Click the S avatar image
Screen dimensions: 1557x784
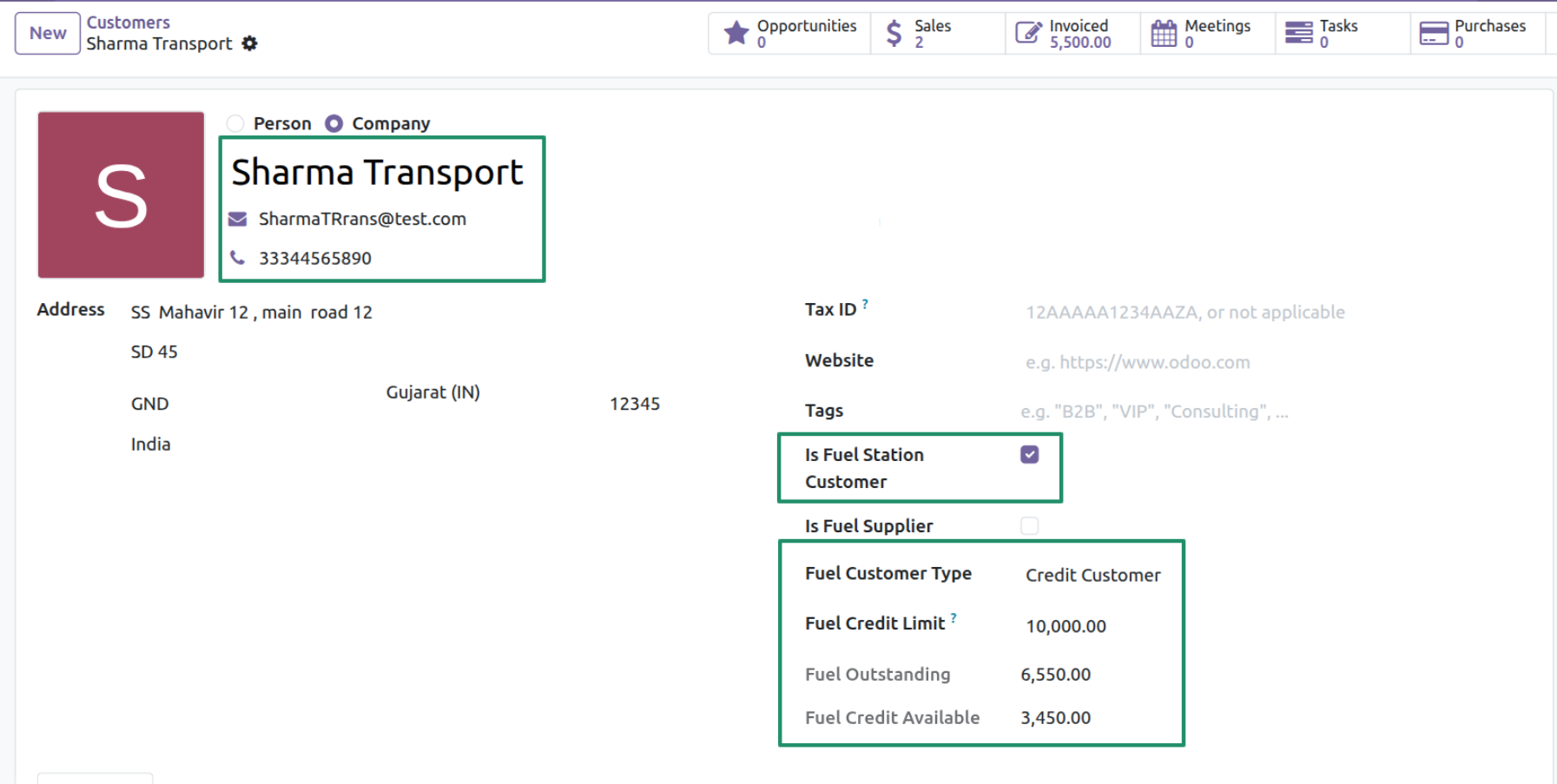coord(121,194)
